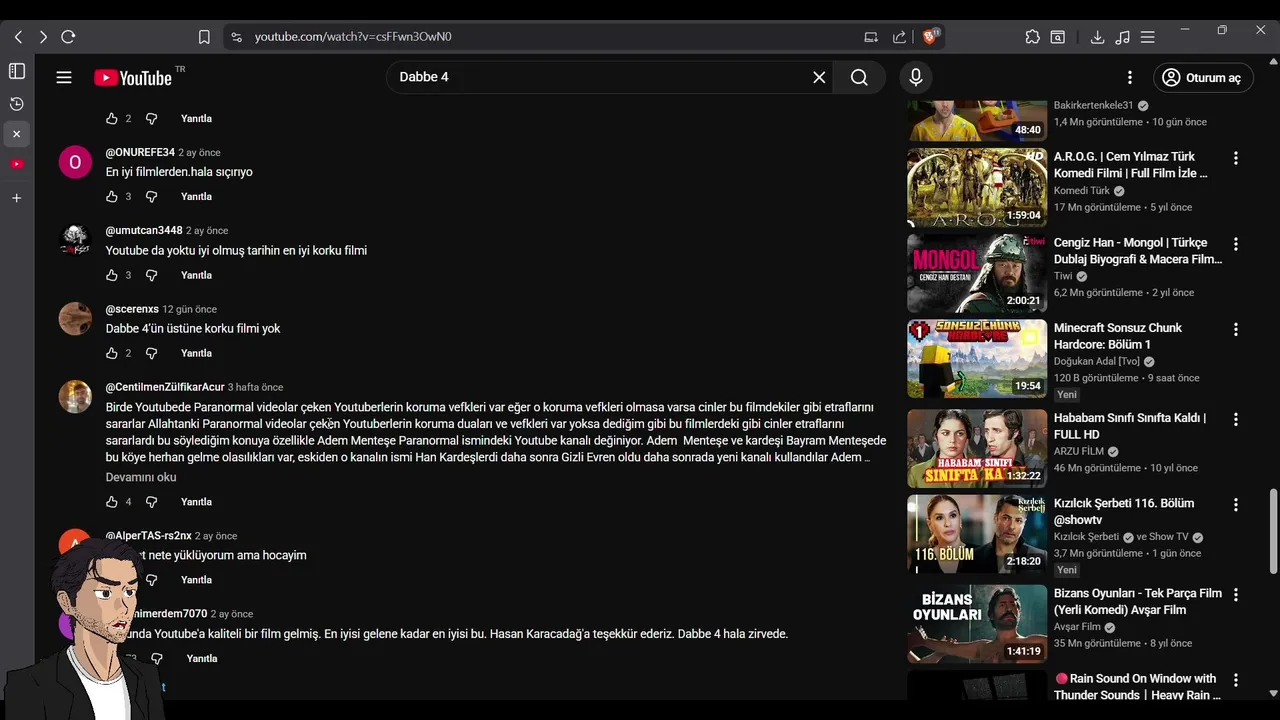Image resolution: width=1280 pixels, height=720 pixels.
Task: Go to YouTube home via logo
Action: 133,78
